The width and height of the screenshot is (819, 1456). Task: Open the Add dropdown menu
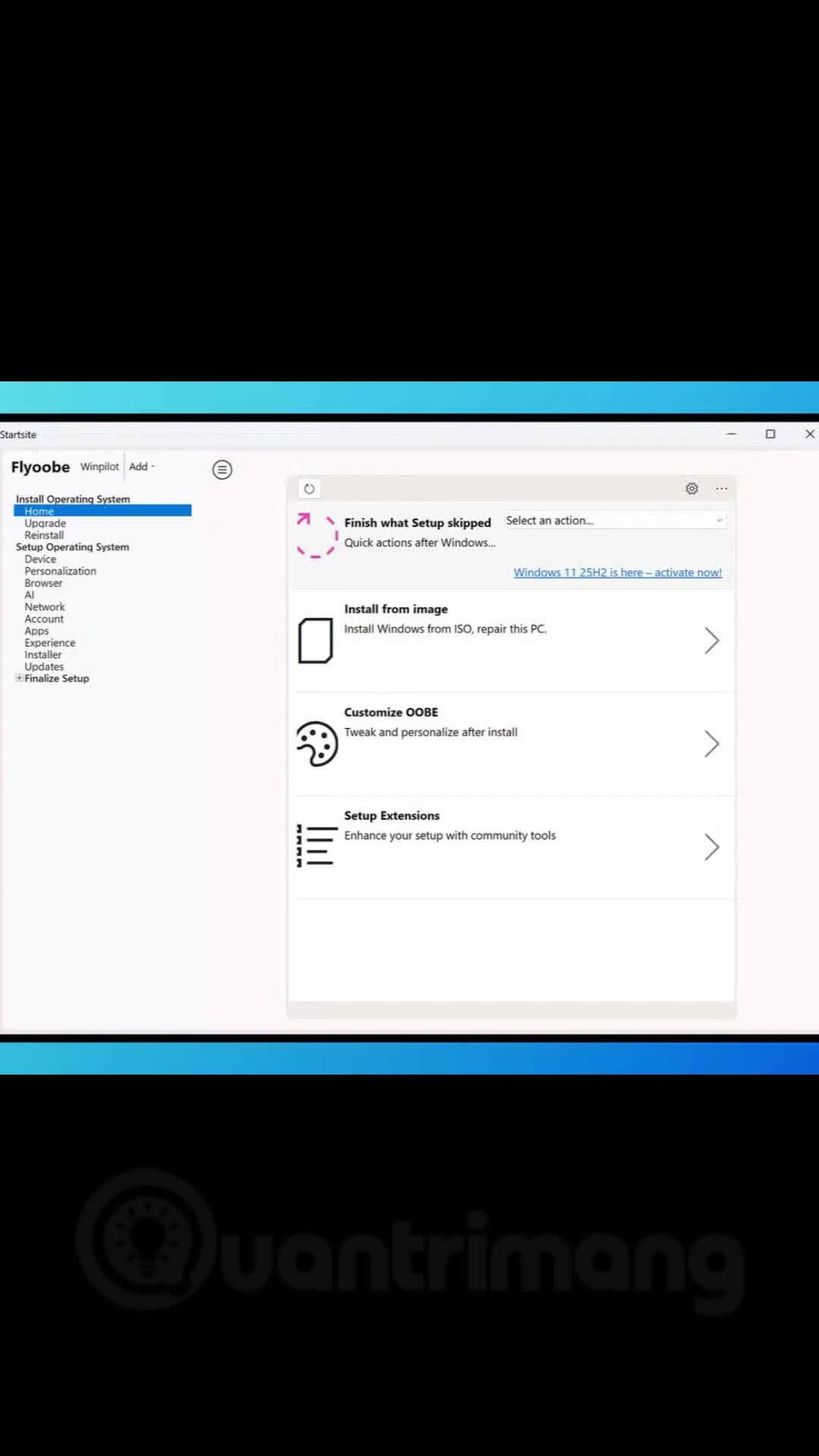coord(142,466)
